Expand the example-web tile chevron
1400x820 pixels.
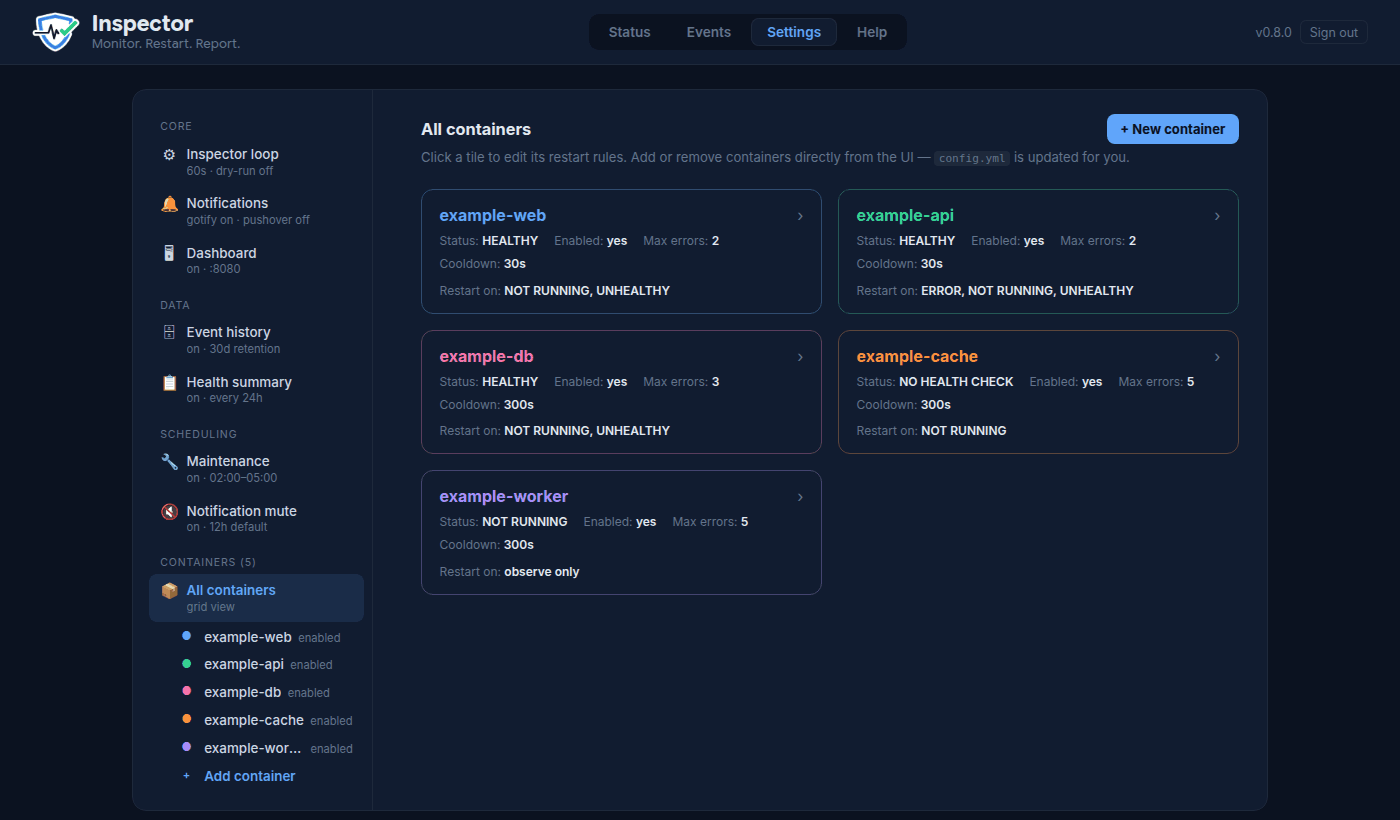(x=800, y=216)
